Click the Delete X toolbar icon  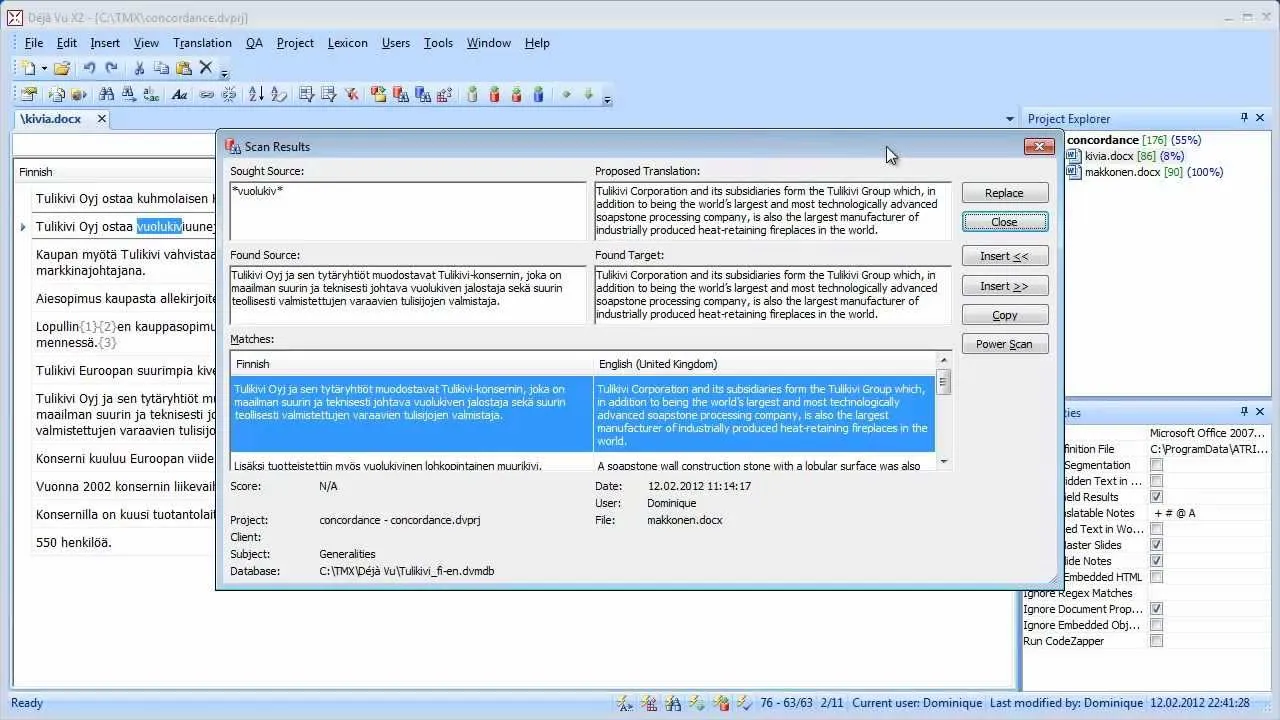(206, 68)
